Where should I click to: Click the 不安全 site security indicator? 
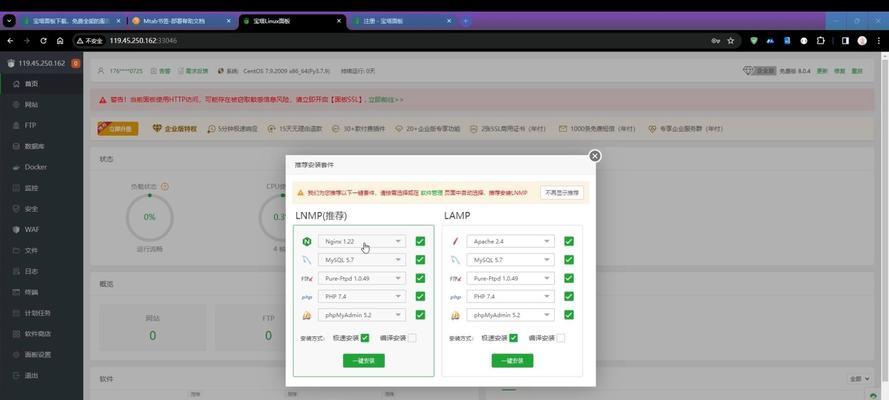coord(90,41)
